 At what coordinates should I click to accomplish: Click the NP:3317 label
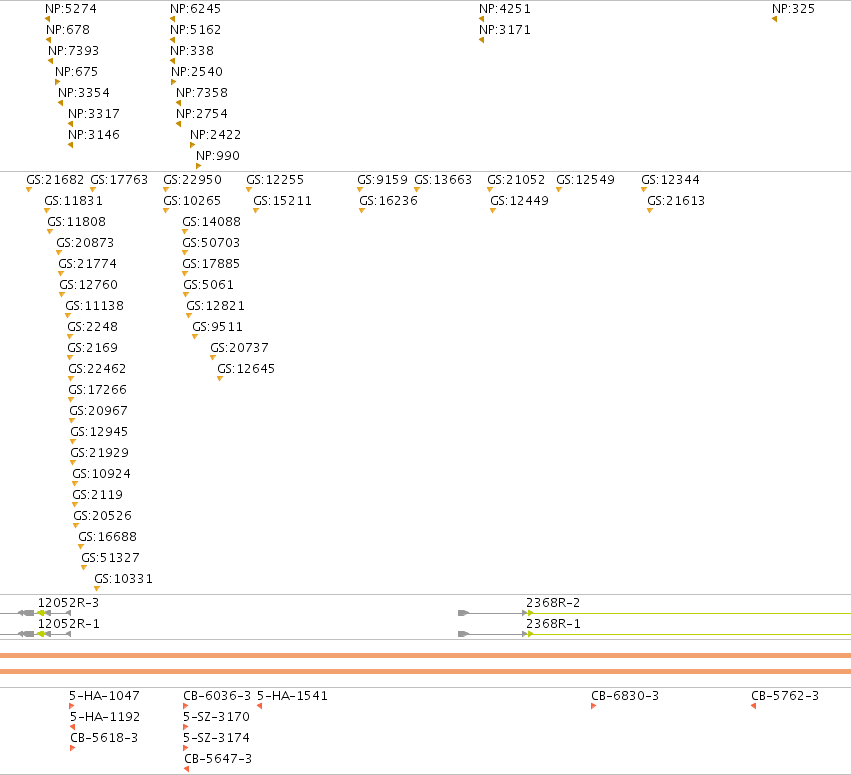(x=94, y=113)
